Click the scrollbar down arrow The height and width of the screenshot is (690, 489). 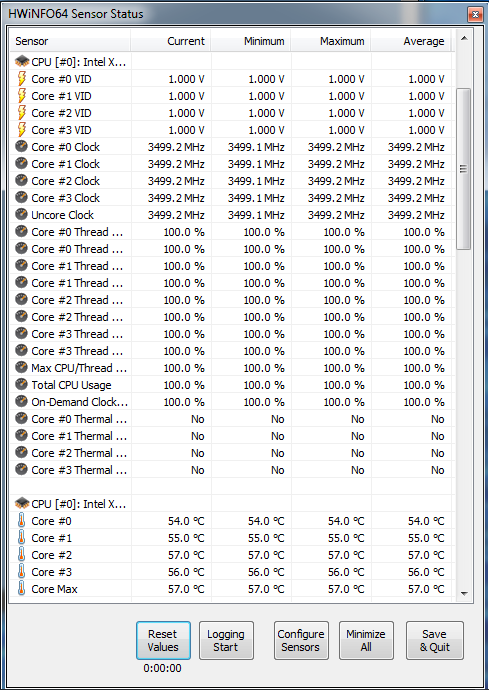464,593
